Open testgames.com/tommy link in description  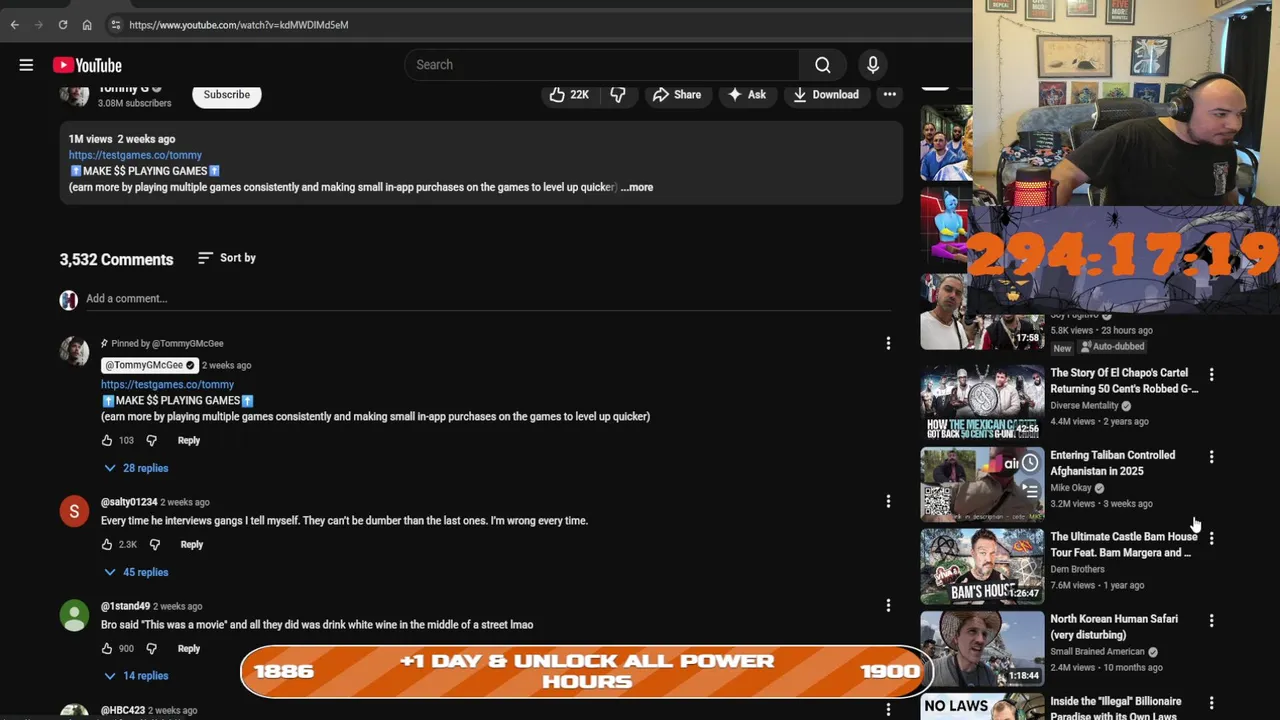[x=135, y=155]
